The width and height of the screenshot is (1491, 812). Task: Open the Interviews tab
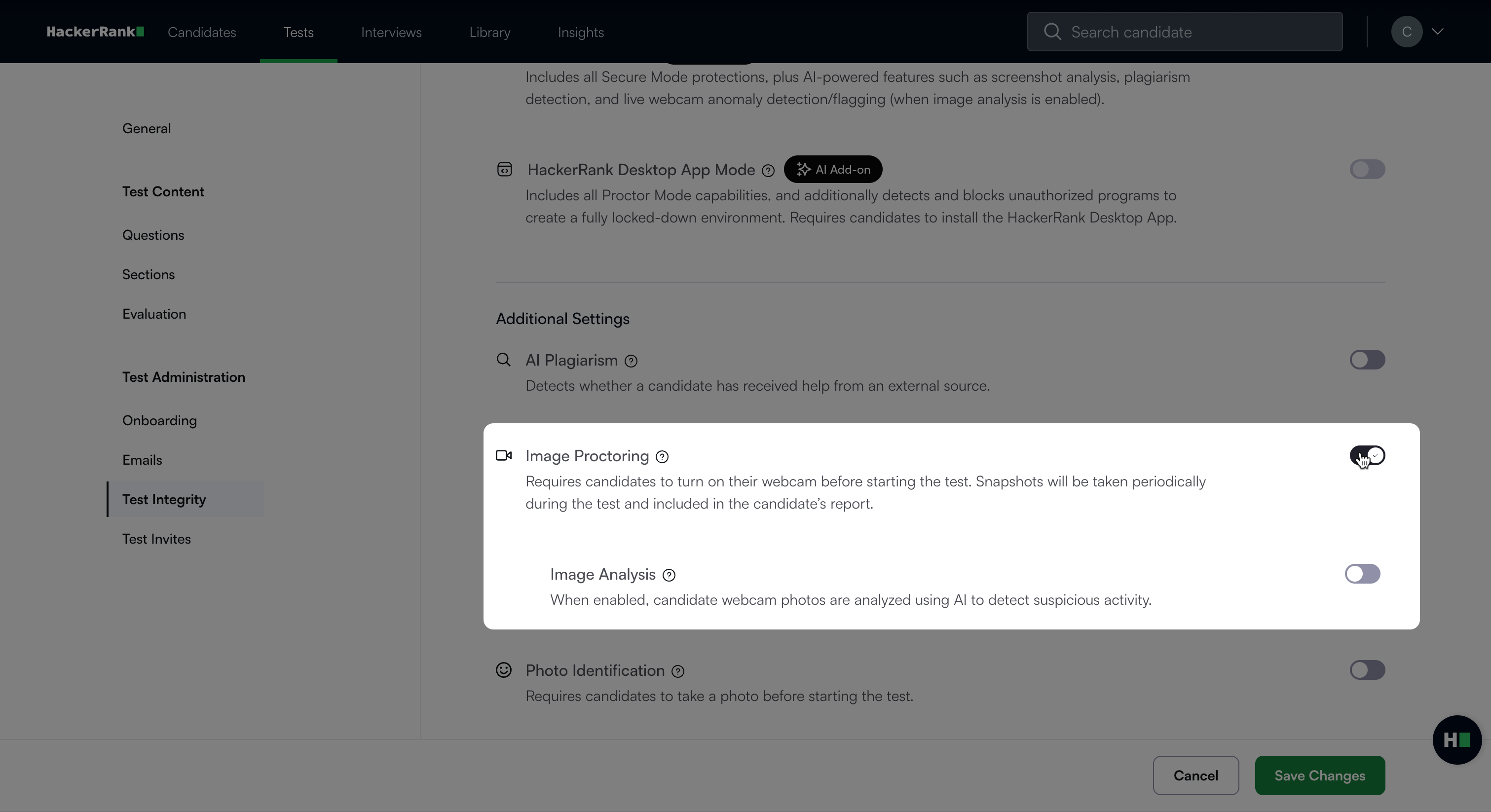click(x=391, y=33)
